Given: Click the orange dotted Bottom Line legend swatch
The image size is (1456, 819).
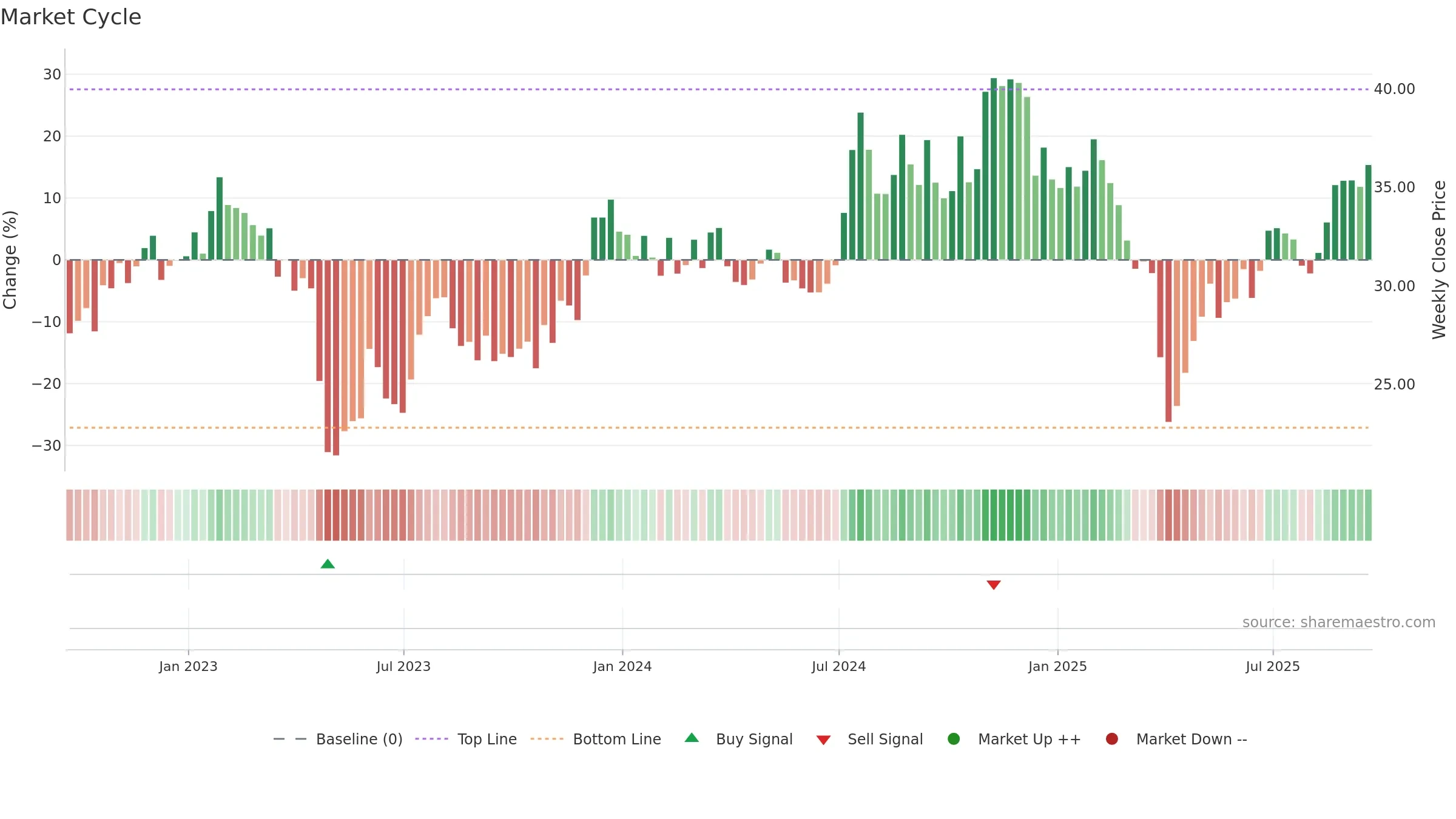Looking at the screenshot, I should [547, 739].
